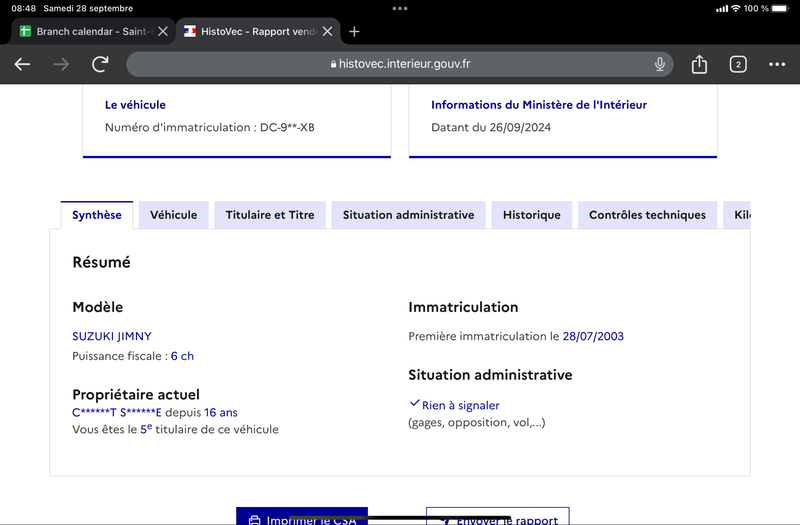Click the cellular signal bars in status bar
The image size is (800, 525).
[x=721, y=9]
